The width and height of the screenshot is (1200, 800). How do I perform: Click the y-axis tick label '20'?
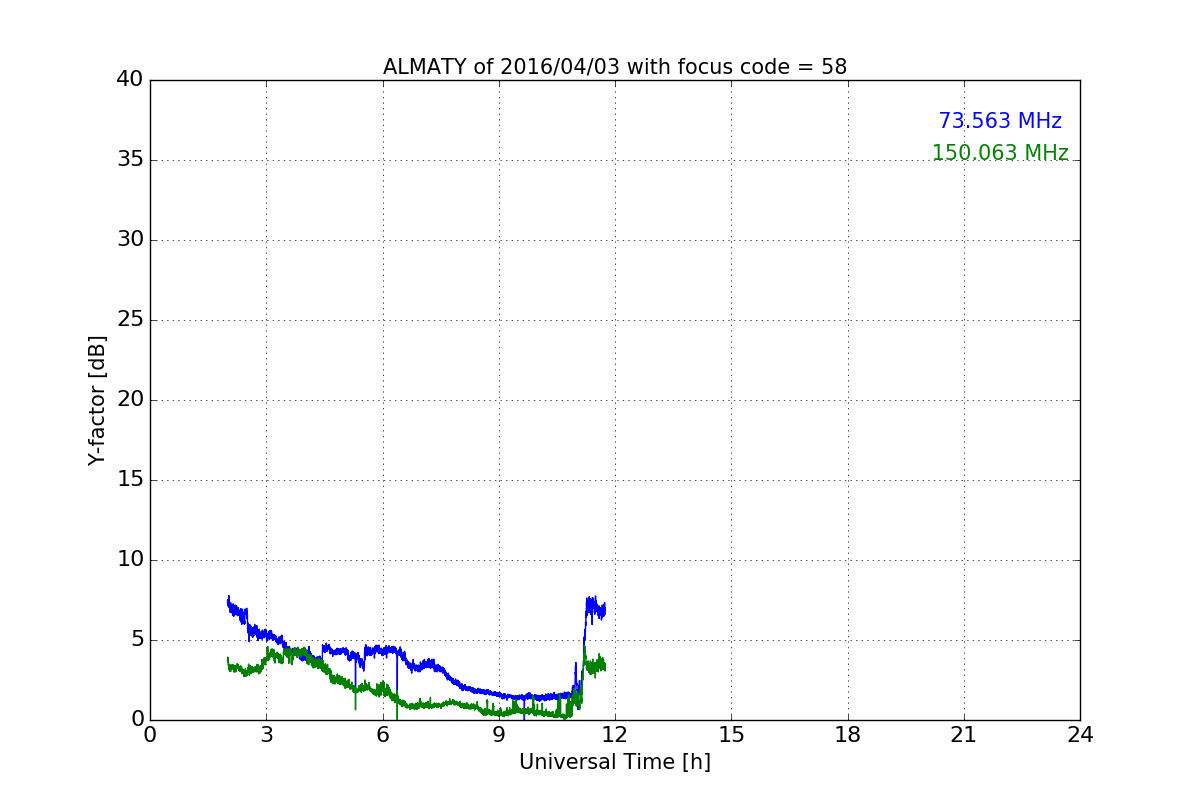[130, 399]
